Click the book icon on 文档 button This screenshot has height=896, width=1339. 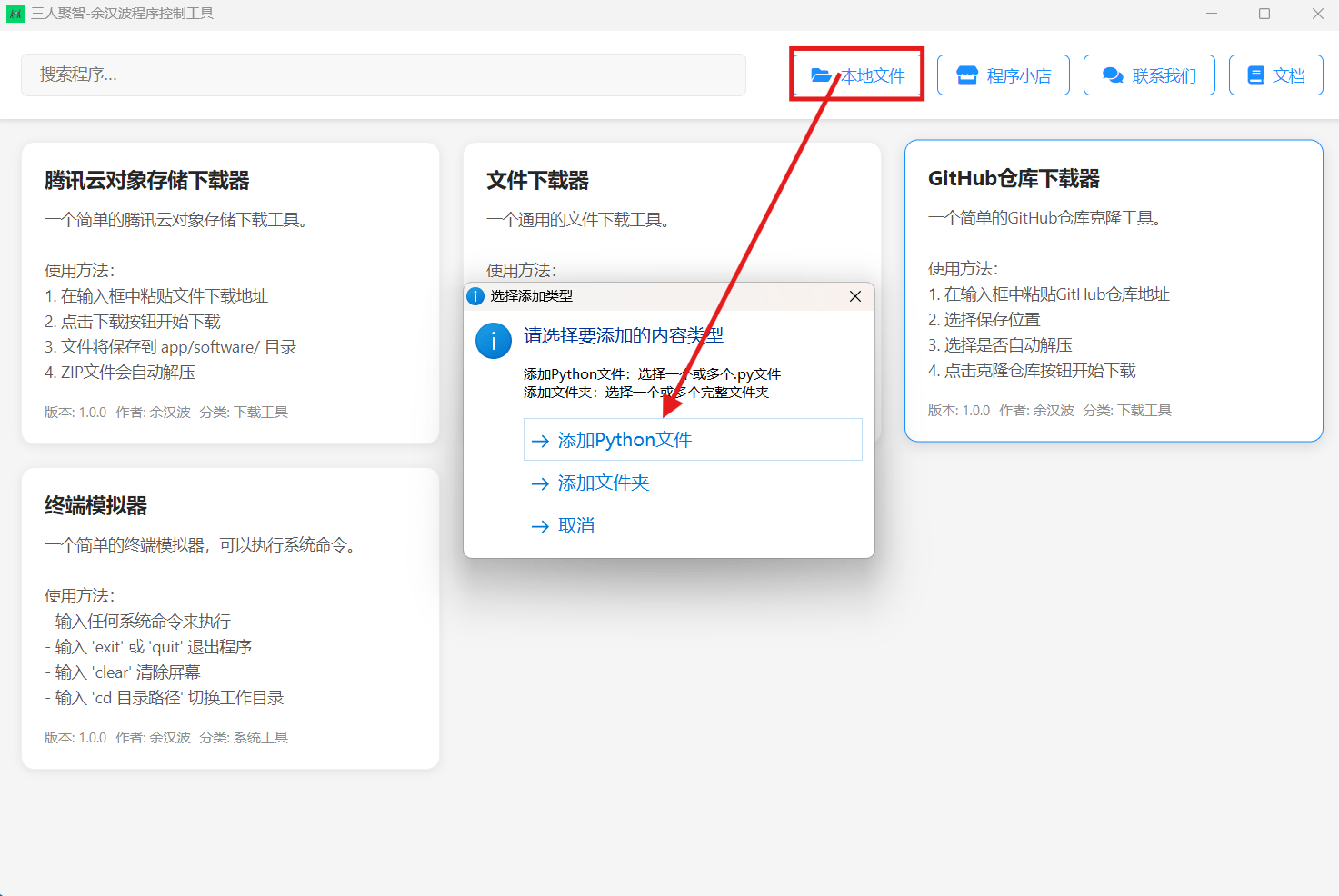(x=1255, y=75)
